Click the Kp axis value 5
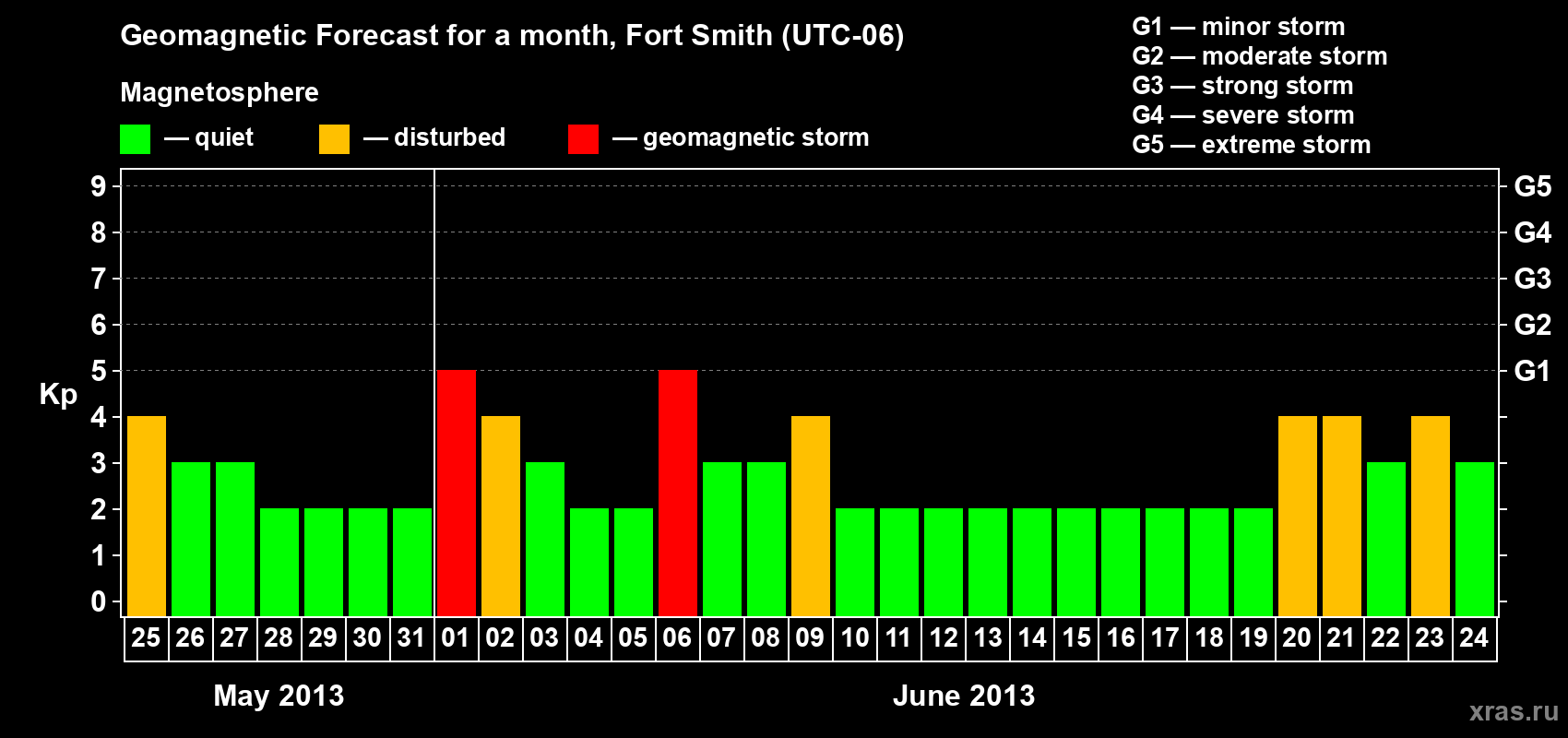Viewport: 1568px width, 738px height. click(x=99, y=371)
